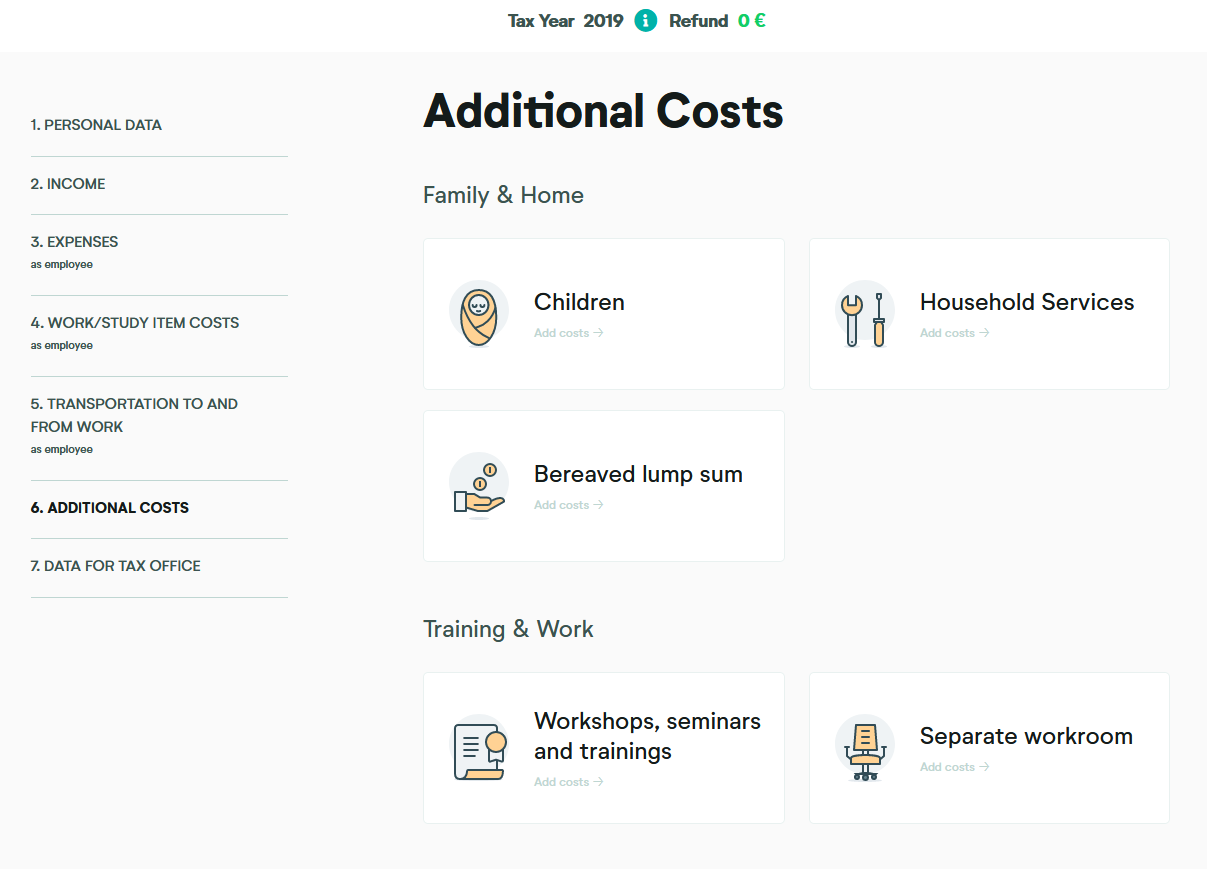Navigate to Transportation To And From Work
This screenshot has height=869, width=1207.
[x=134, y=415]
